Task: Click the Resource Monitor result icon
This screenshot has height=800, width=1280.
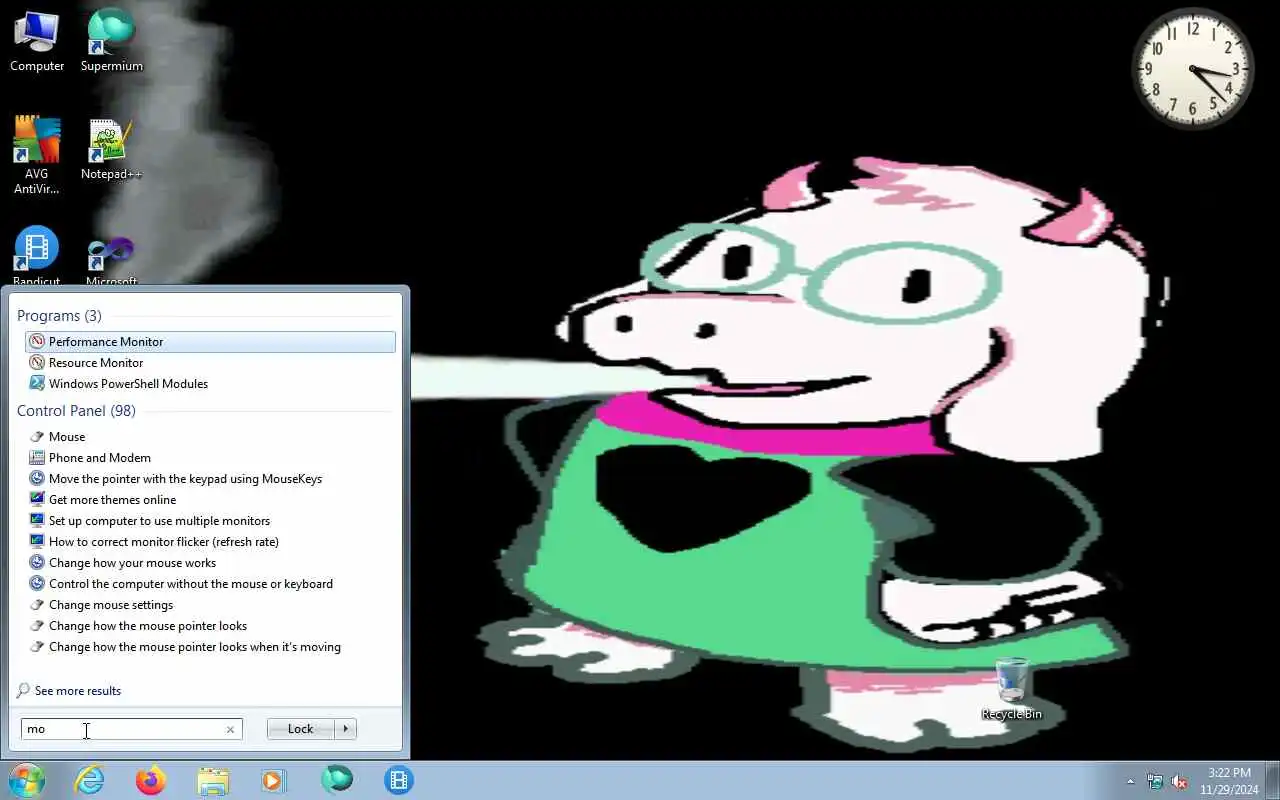Action: tap(37, 363)
